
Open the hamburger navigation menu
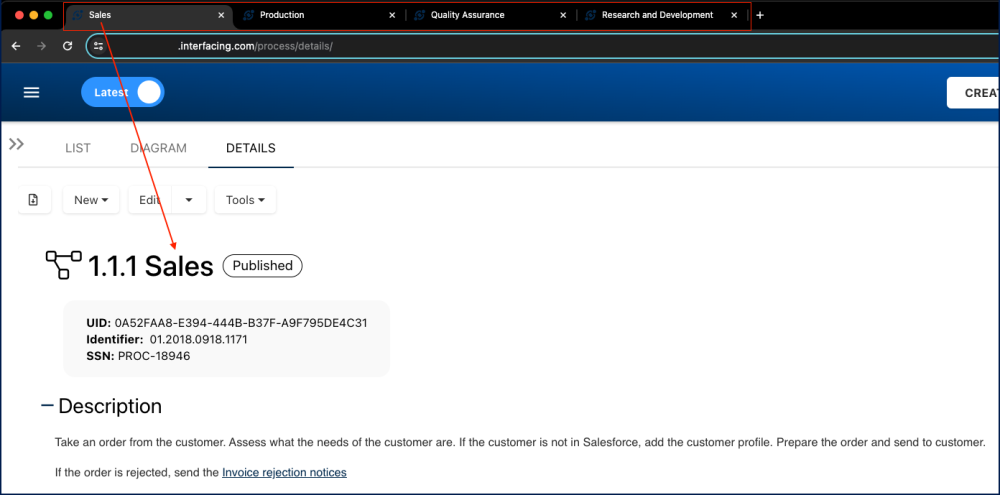click(x=31, y=92)
